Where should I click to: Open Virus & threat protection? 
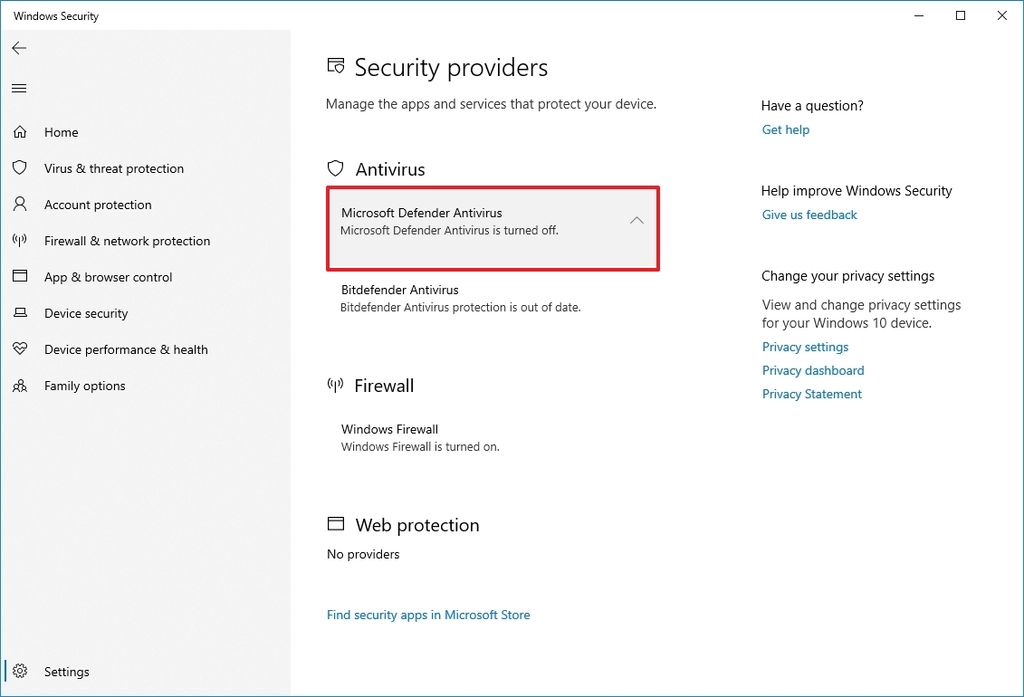114,168
